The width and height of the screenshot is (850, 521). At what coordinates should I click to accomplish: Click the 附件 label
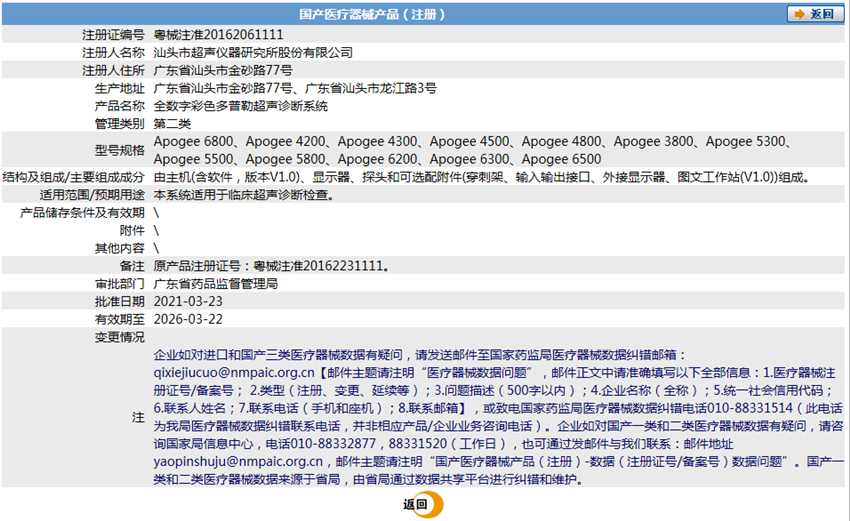point(132,231)
